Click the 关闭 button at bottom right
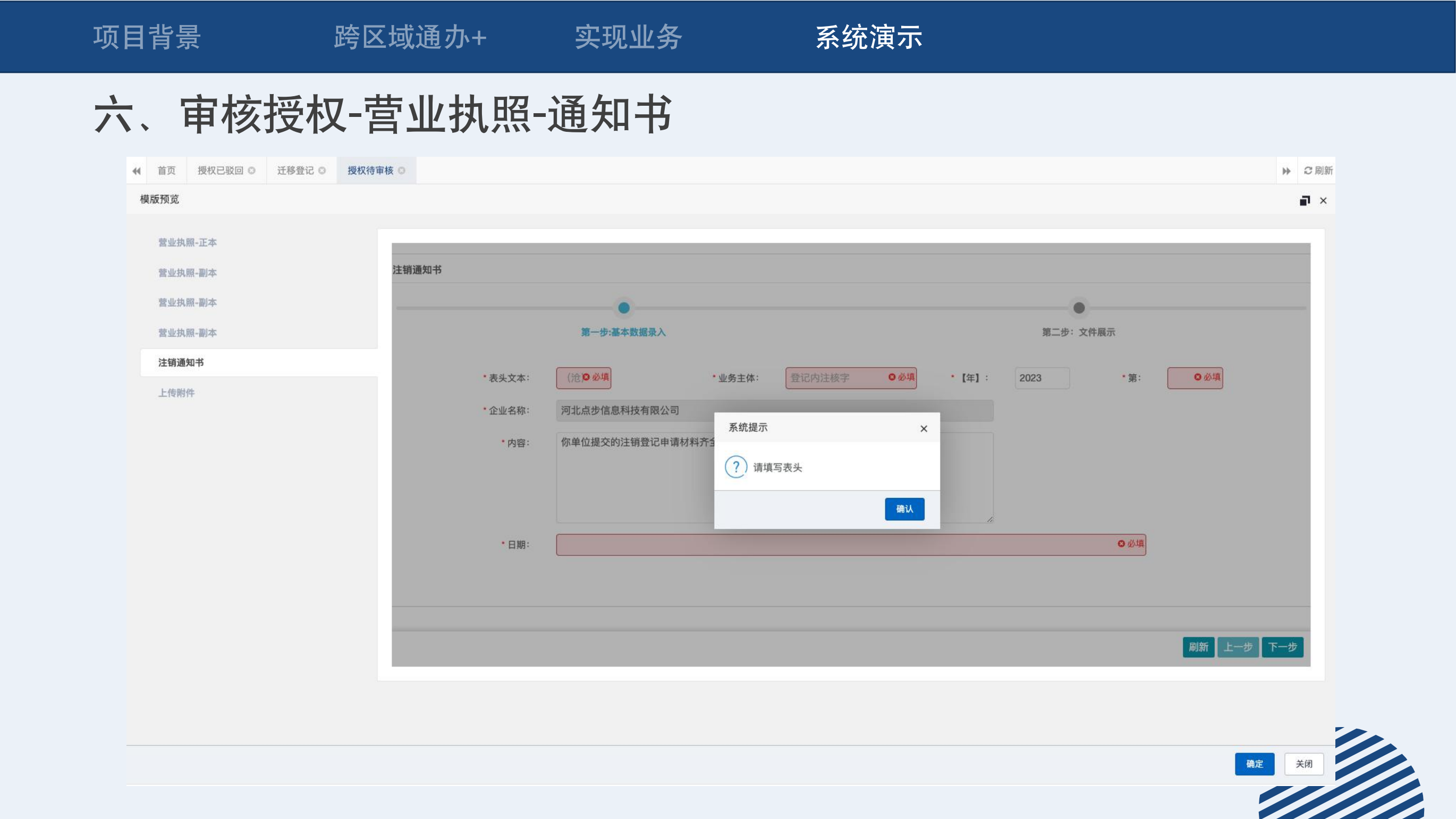This screenshot has height=819, width=1456. pos(1303,764)
